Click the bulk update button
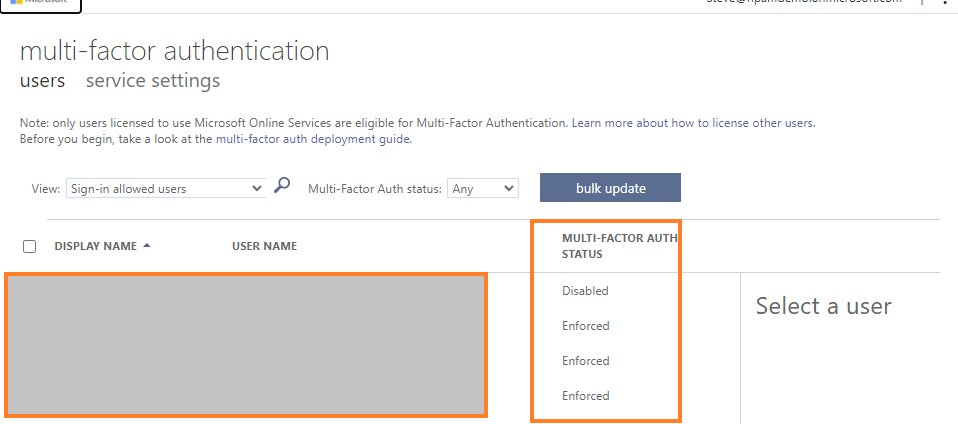The image size is (958, 424). pyautogui.click(x=610, y=188)
